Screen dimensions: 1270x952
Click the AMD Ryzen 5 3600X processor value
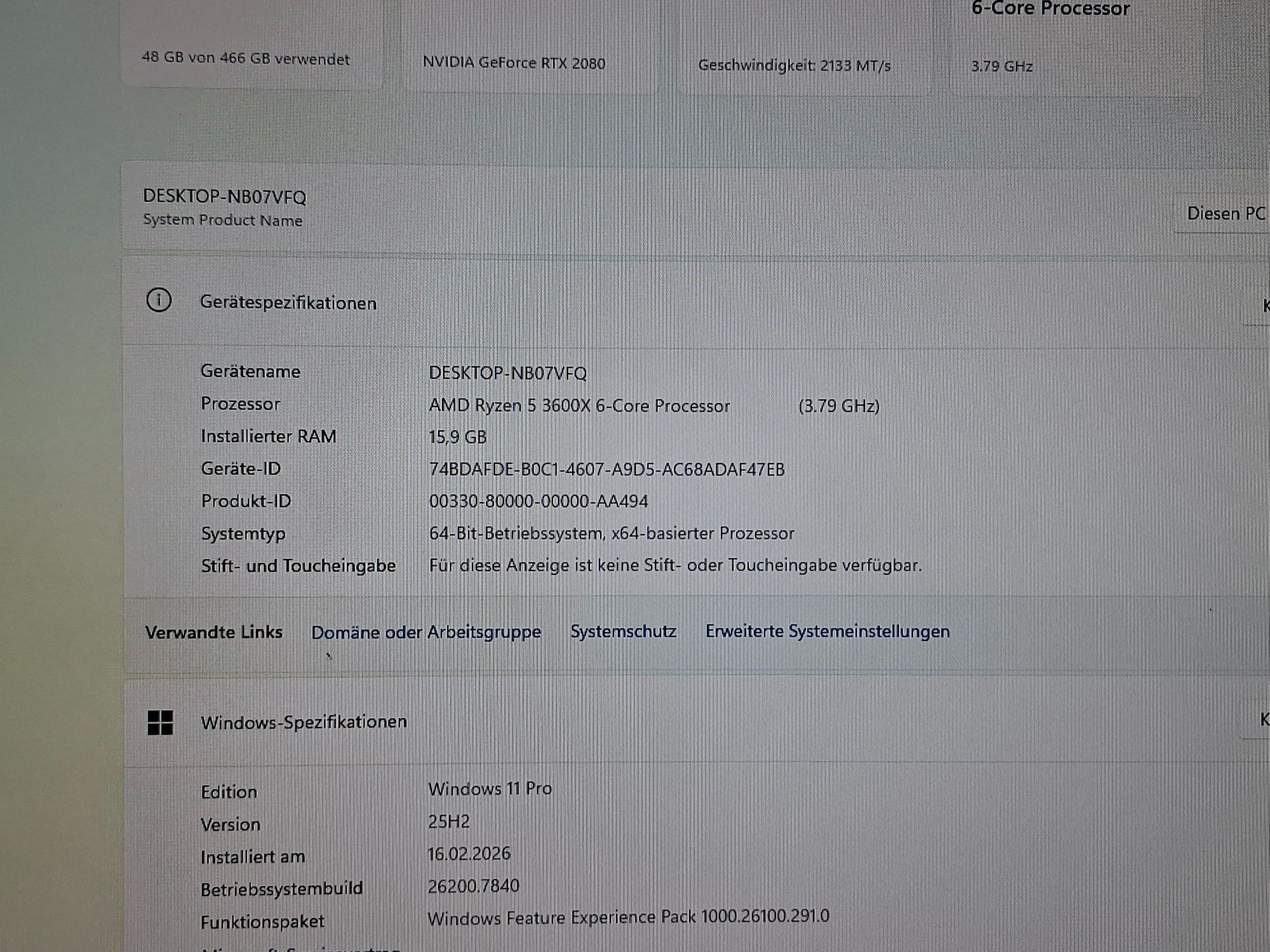(579, 406)
